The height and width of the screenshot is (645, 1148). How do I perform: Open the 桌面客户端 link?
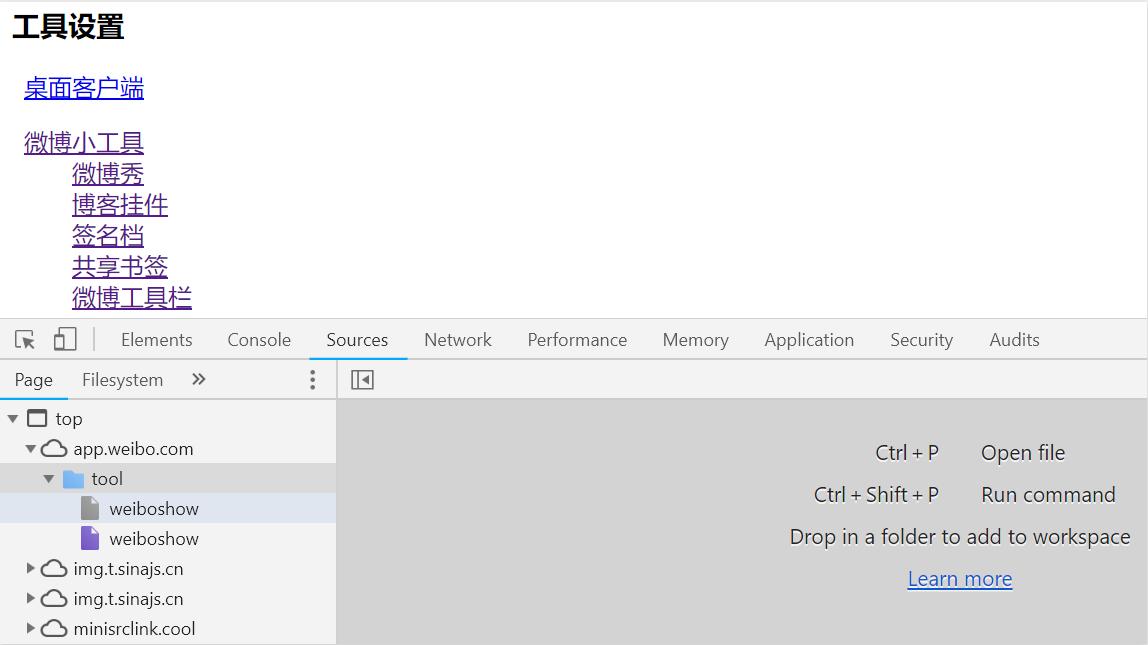tap(83, 89)
